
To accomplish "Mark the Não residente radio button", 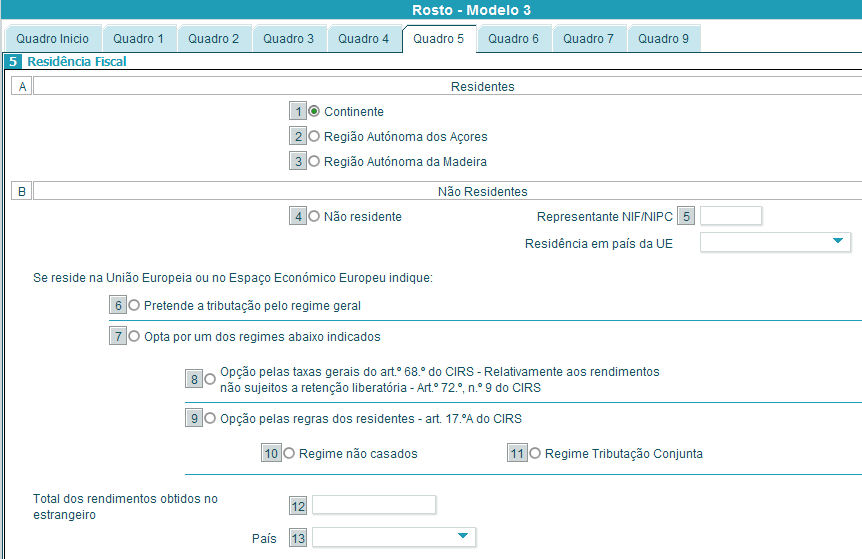I will pos(314,216).
